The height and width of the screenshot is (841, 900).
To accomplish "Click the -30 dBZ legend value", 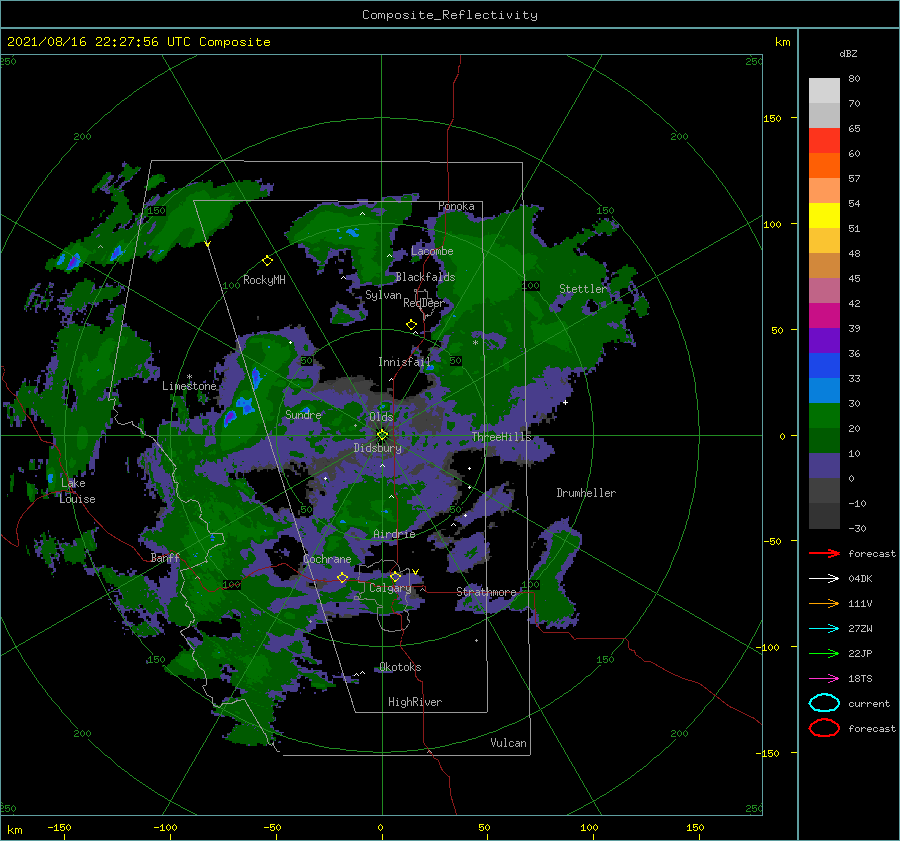I will click(x=857, y=528).
